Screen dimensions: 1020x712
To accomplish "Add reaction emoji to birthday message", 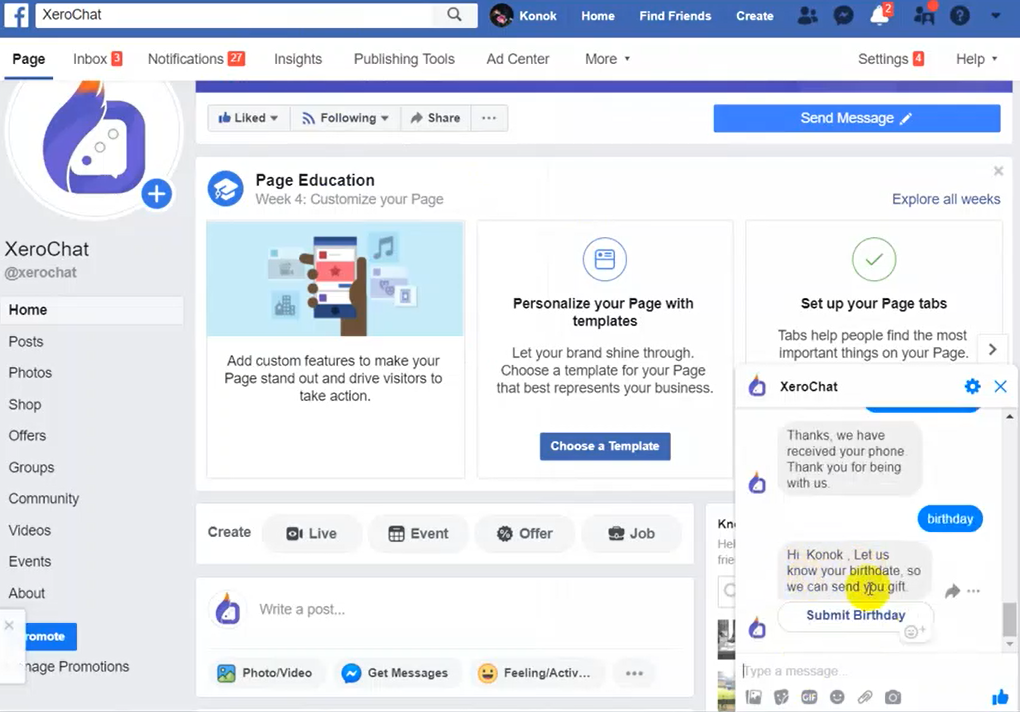I will [x=915, y=631].
